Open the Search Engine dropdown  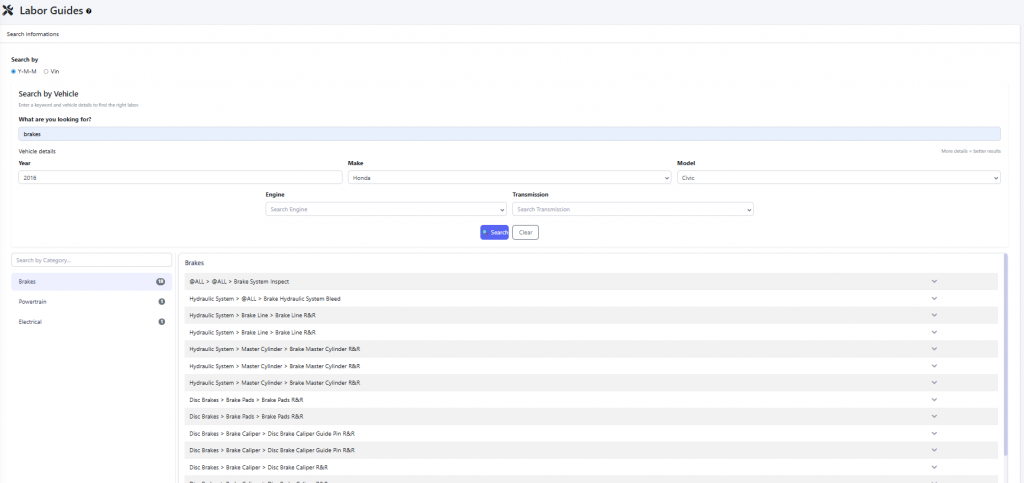point(385,209)
